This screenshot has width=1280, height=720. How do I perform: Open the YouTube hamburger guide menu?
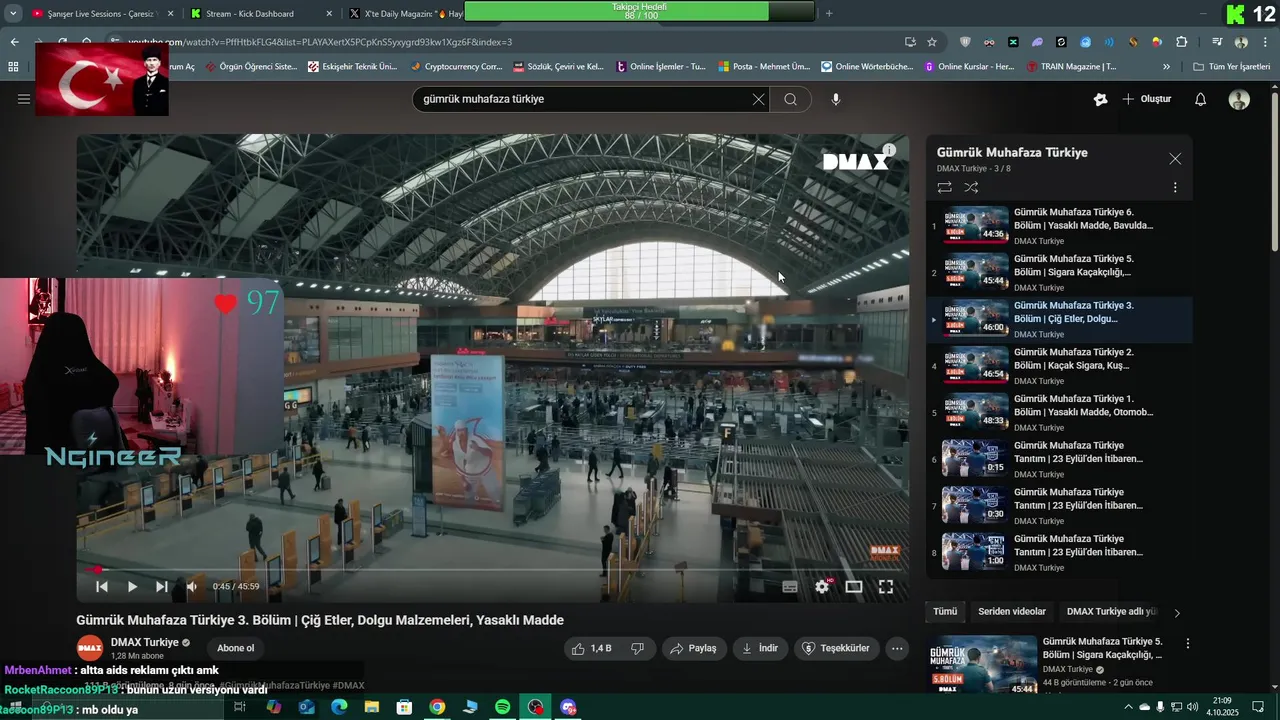pos(23,99)
